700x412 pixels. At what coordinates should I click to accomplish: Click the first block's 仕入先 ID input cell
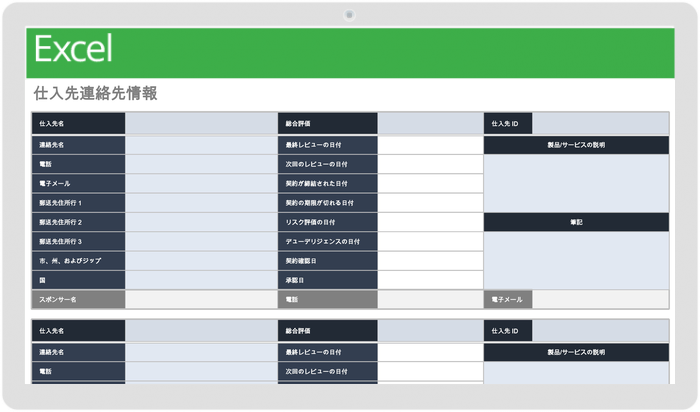pyautogui.click(x=600, y=124)
